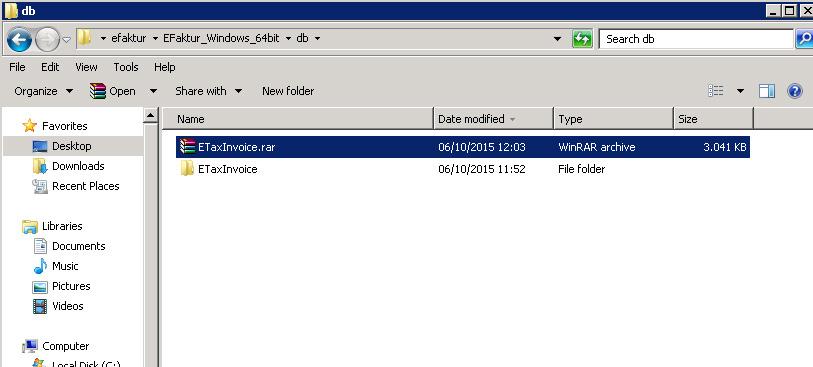Navigate to efaktur in breadcrumb path
Screen dimensions: 813x367
pos(128,38)
